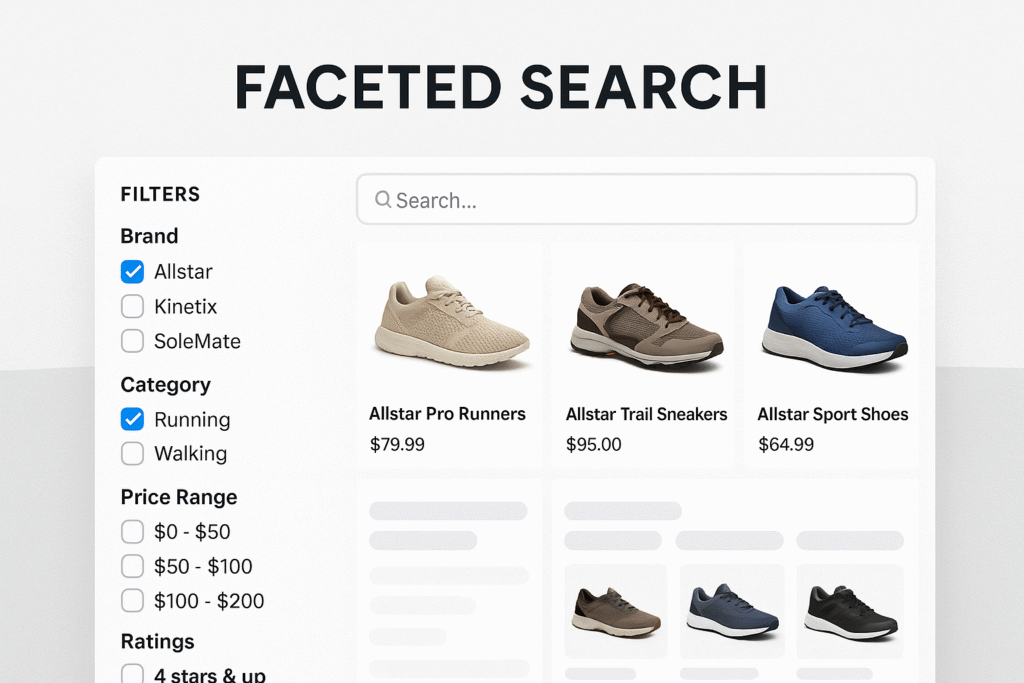Check the $100 - $200 price range
The image size is (1024, 683).
click(132, 601)
